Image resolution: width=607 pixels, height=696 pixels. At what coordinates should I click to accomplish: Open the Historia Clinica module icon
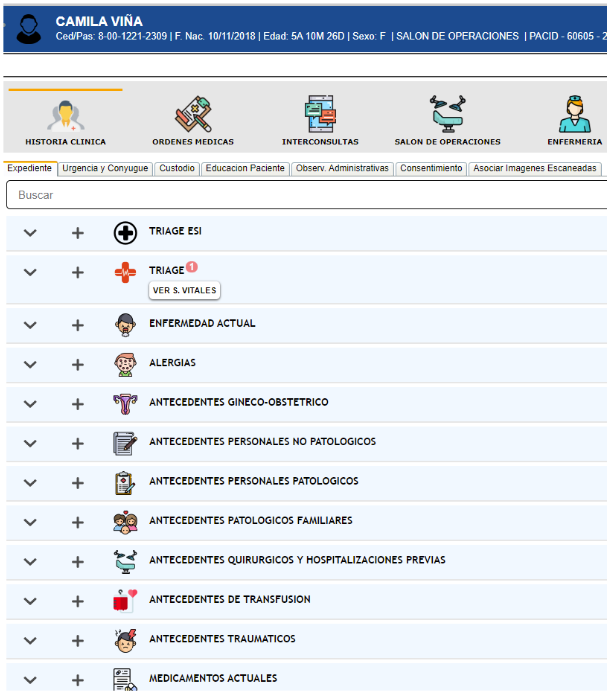pyautogui.click(x=66, y=116)
